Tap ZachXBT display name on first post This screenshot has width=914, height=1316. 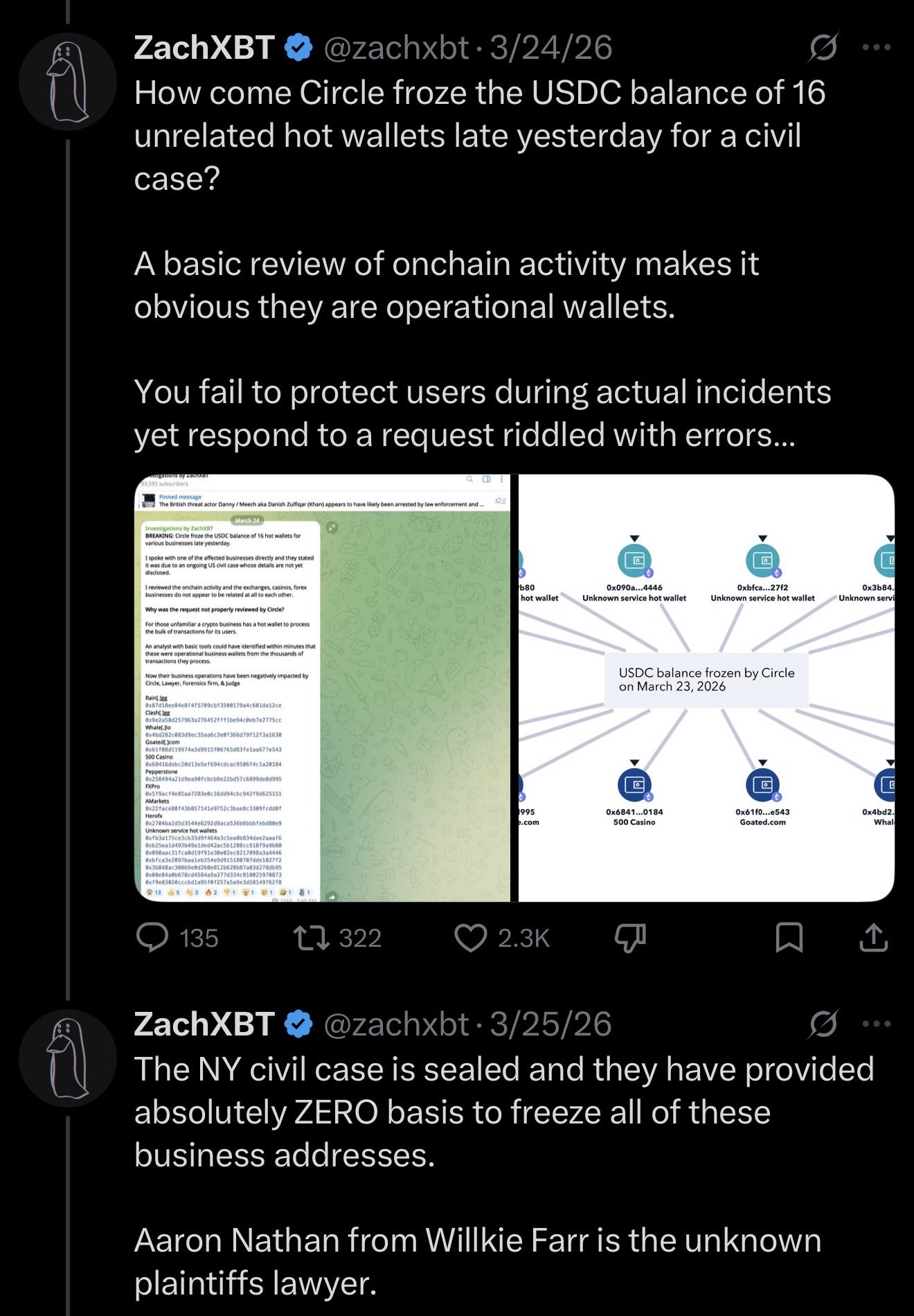204,48
